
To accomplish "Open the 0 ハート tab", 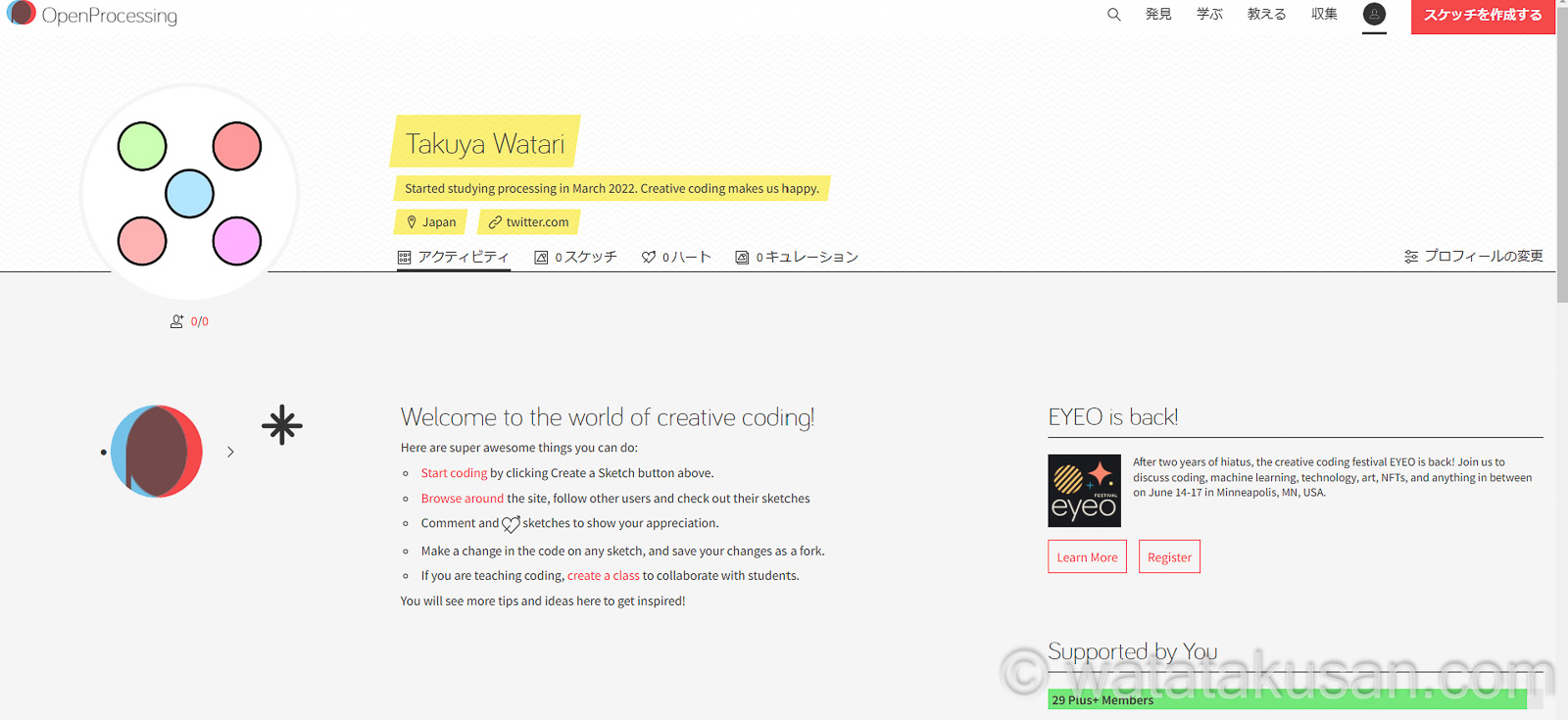I will tap(676, 257).
